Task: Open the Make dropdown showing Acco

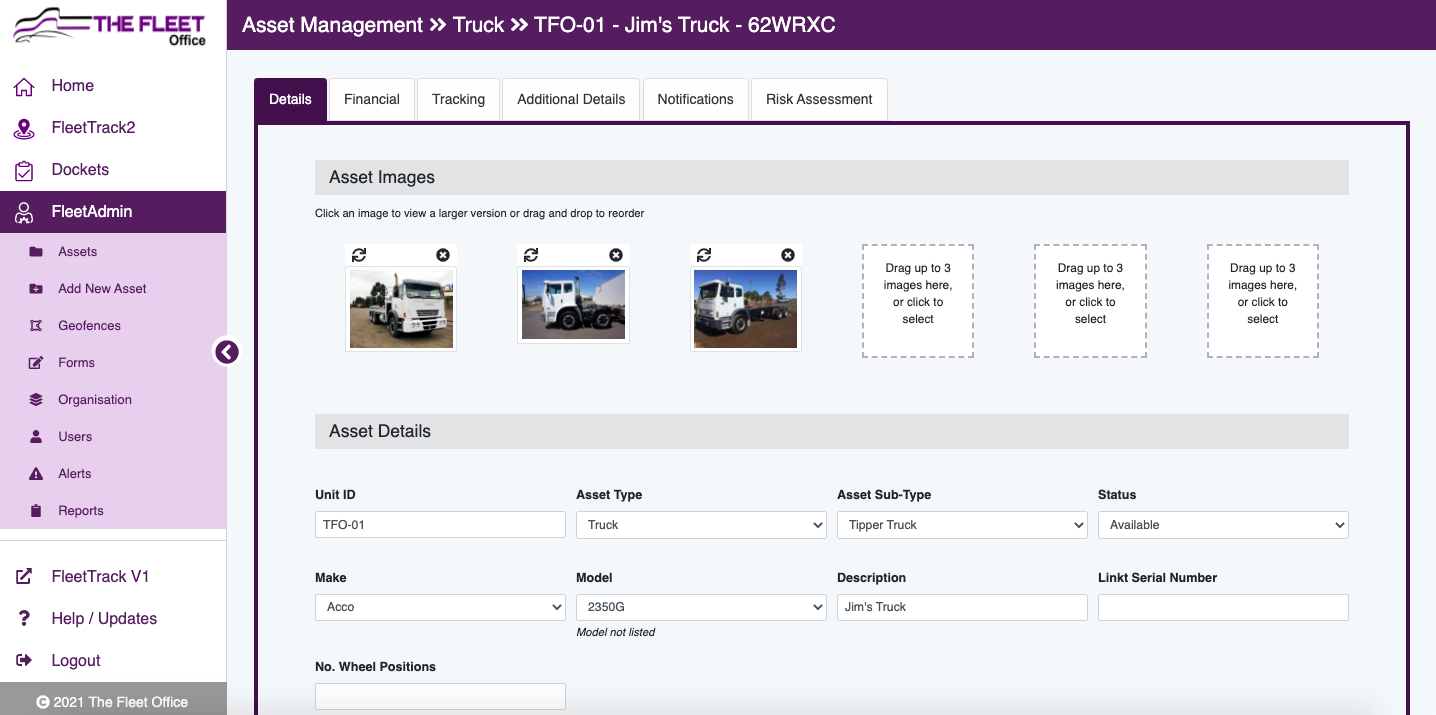Action: [440, 607]
